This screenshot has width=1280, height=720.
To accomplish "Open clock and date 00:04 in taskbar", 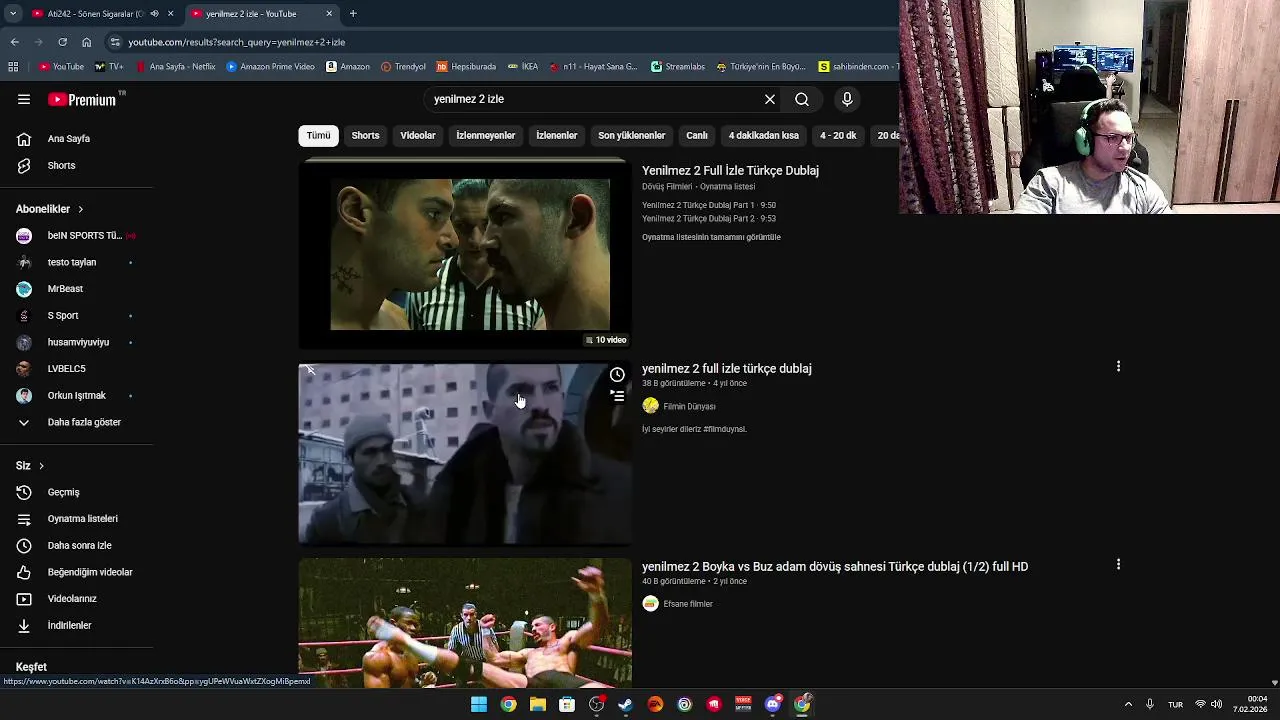I will pos(1250,704).
